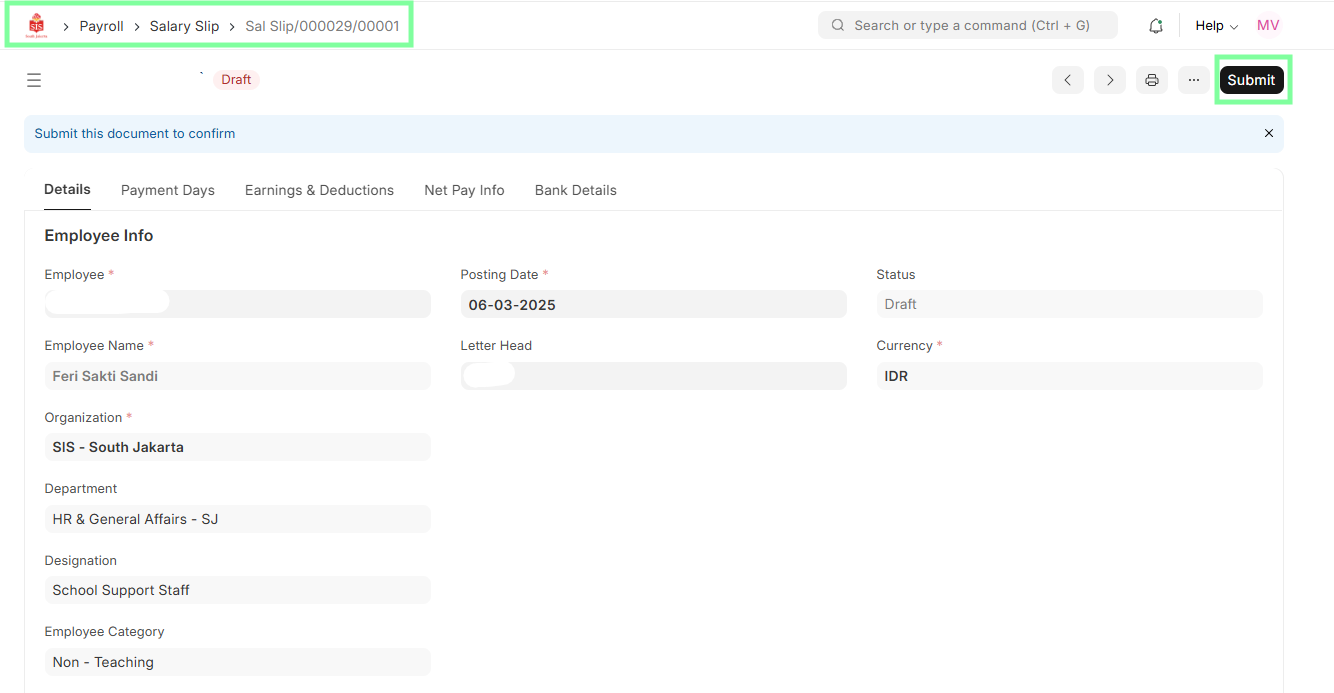Click the SIS organization logo icon

[x=36, y=25]
